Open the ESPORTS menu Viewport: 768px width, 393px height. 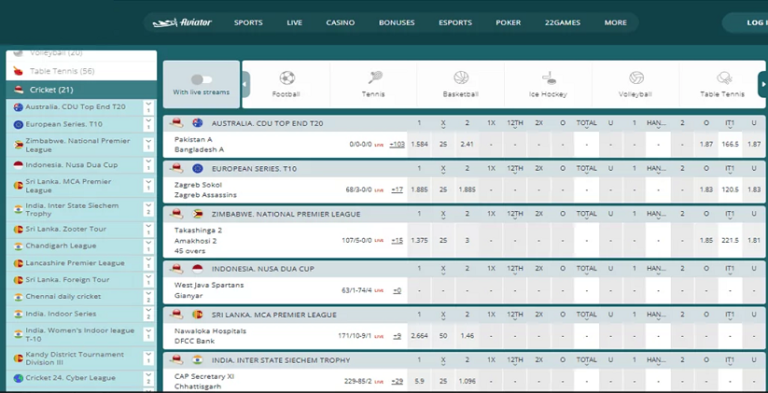[456, 23]
